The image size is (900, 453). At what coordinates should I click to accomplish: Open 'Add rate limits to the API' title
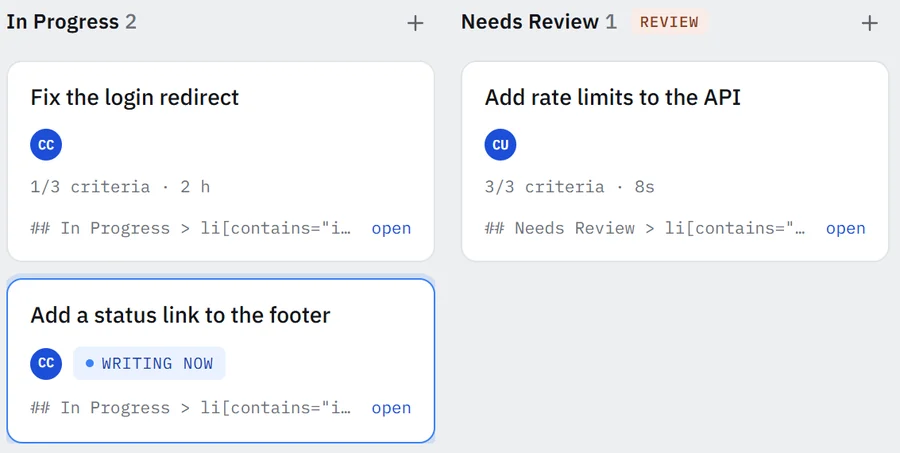click(x=613, y=97)
